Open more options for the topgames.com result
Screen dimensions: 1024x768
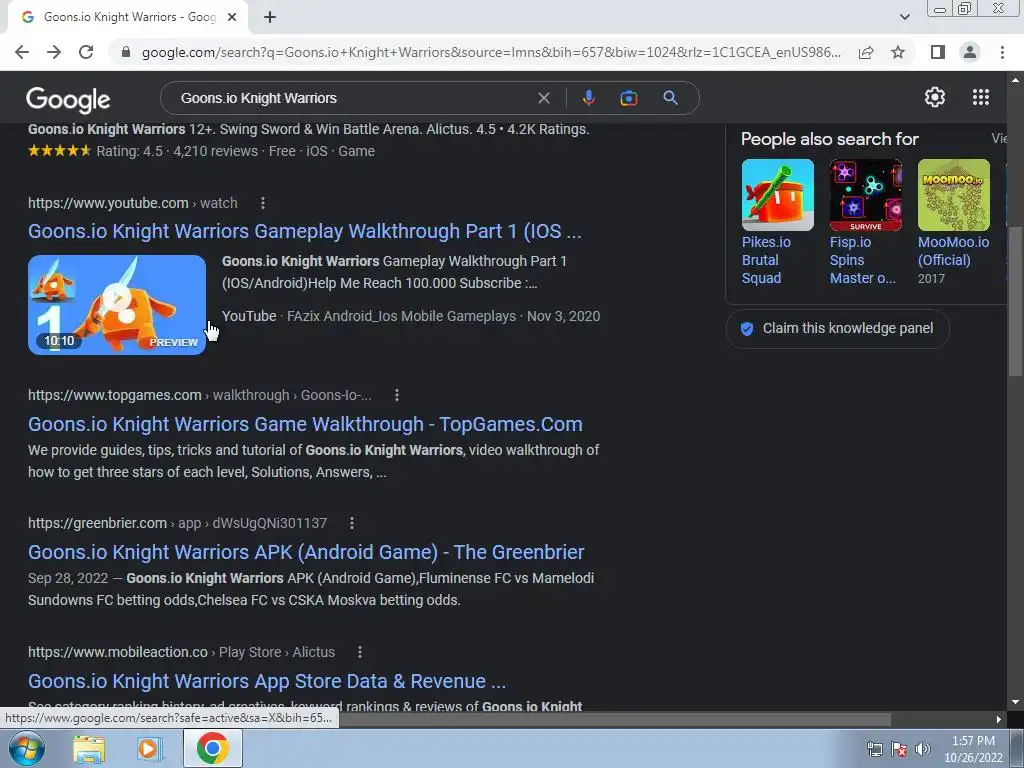[x=396, y=395]
